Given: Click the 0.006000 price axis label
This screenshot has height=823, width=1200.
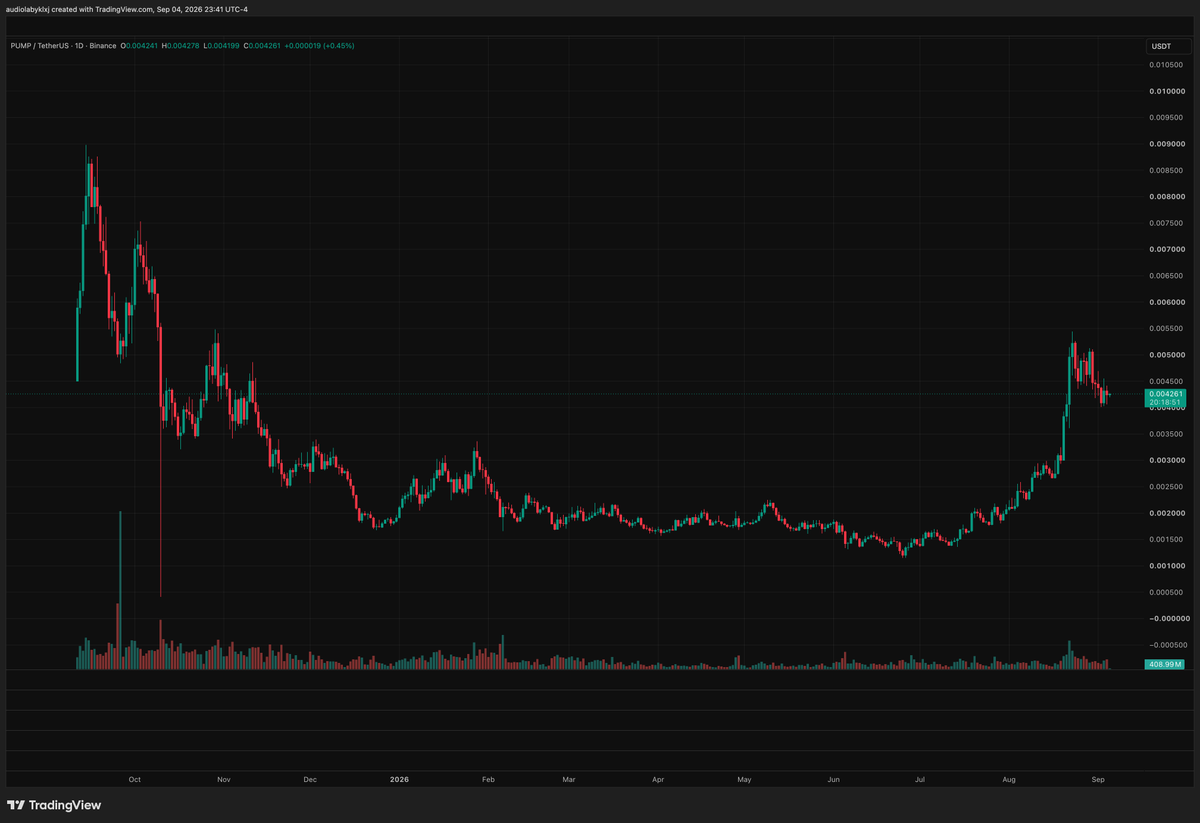Looking at the screenshot, I should click(x=1168, y=302).
